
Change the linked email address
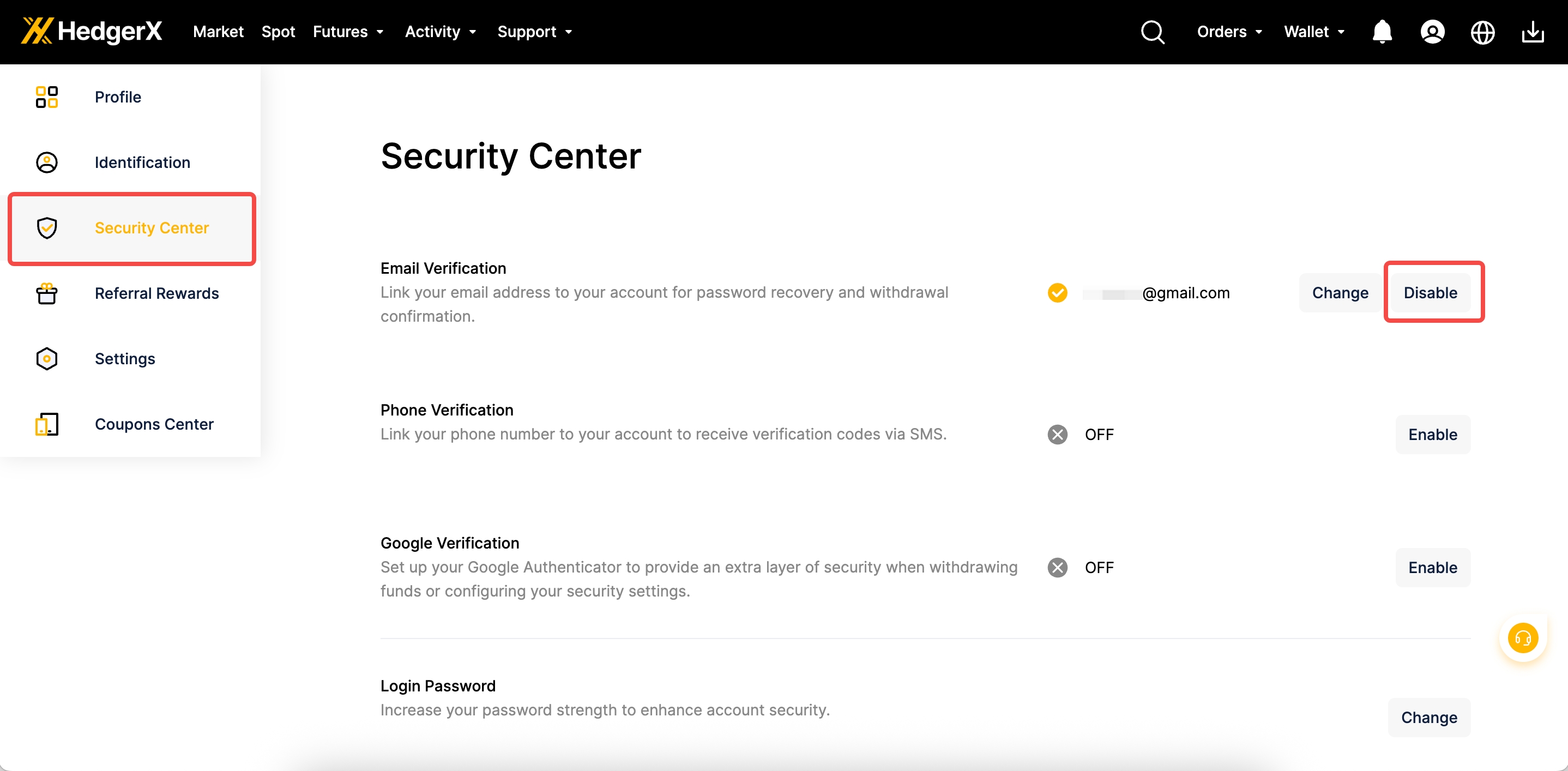tap(1340, 293)
